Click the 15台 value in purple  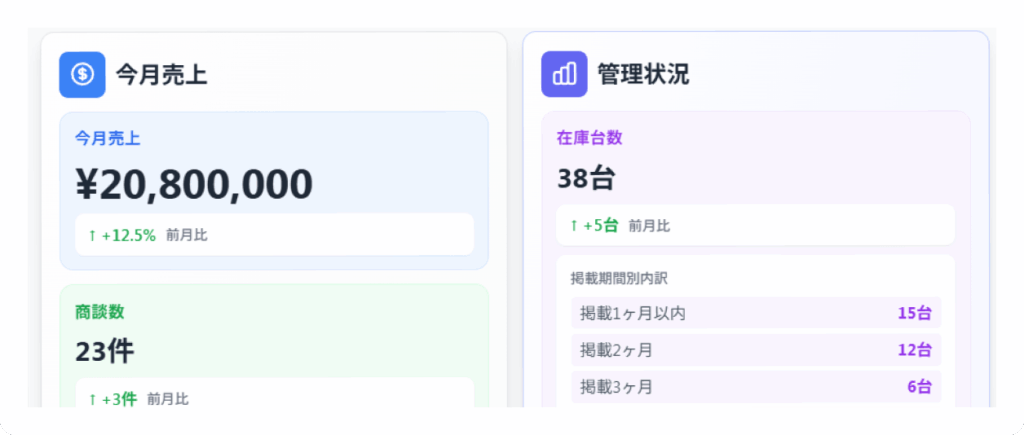pyautogui.click(x=914, y=313)
